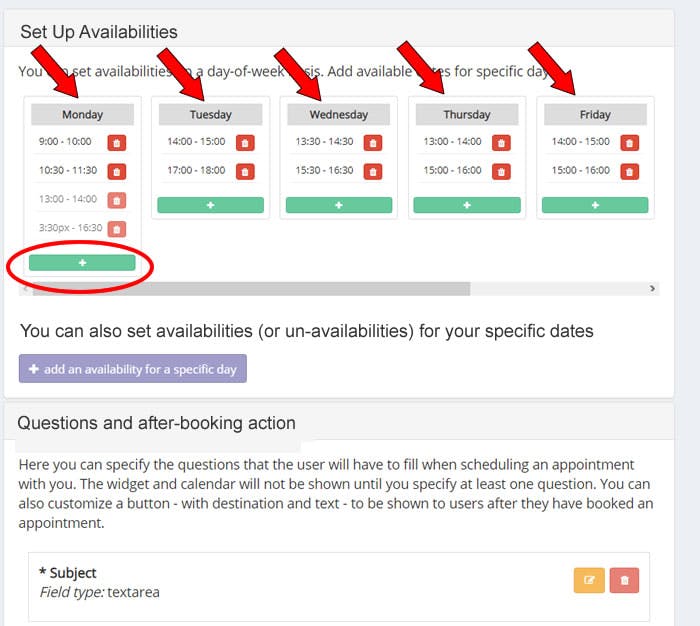The width and height of the screenshot is (700, 626).
Task: Remove Tuesday 14:00 - 15:00 slot
Action: 245,143
